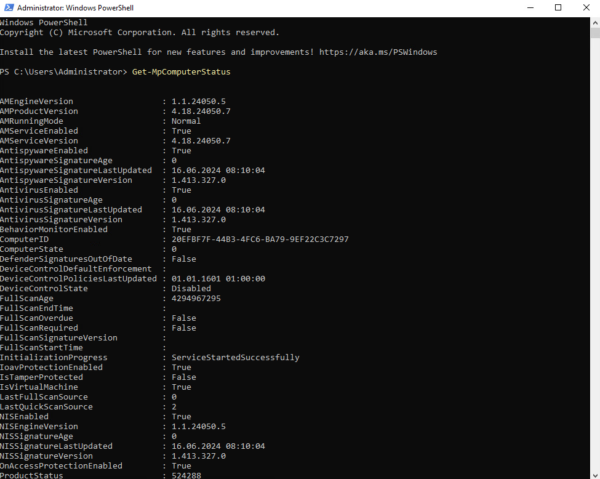Image resolution: width=600 pixels, height=479 pixels.
Task: Click the value 1.1.24050.5 beside AMEngineVersion
Action: [x=199, y=101]
